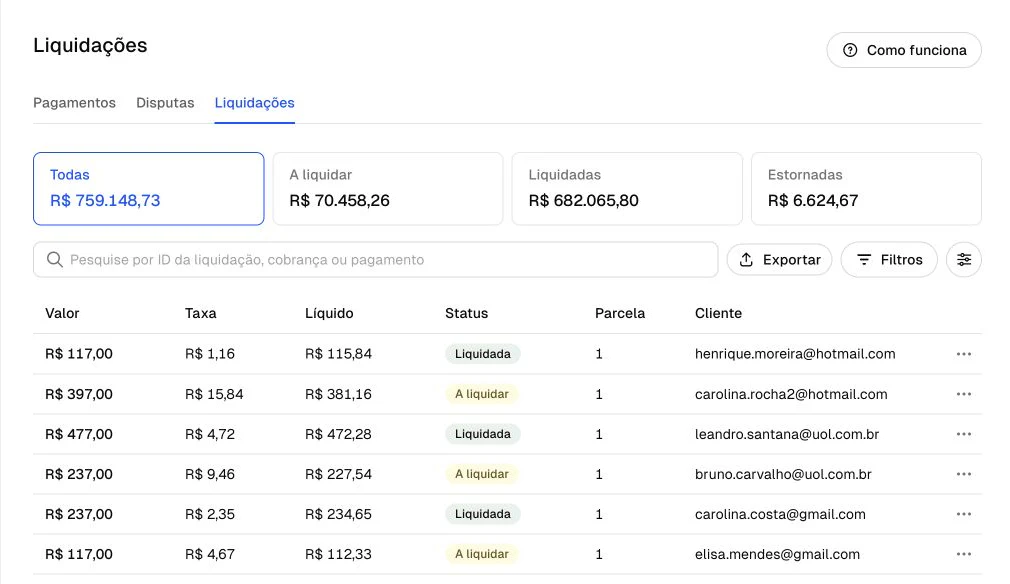Click the settlement search input field

[x=376, y=259]
